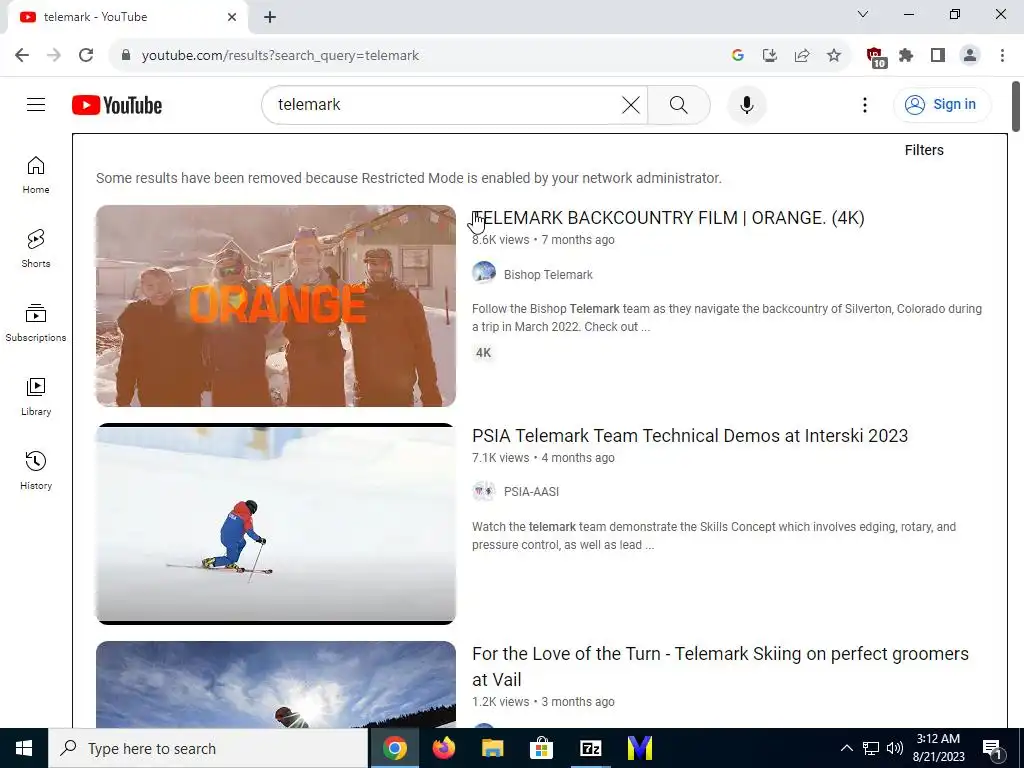This screenshot has height=768, width=1024.
Task: Open the Vail groomers video thumbnail
Action: (x=276, y=684)
